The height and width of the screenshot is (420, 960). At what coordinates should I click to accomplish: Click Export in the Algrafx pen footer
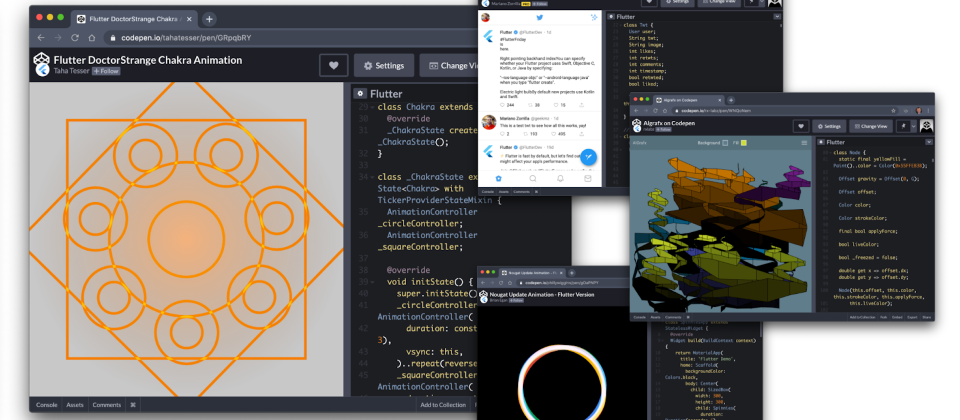[912, 317]
